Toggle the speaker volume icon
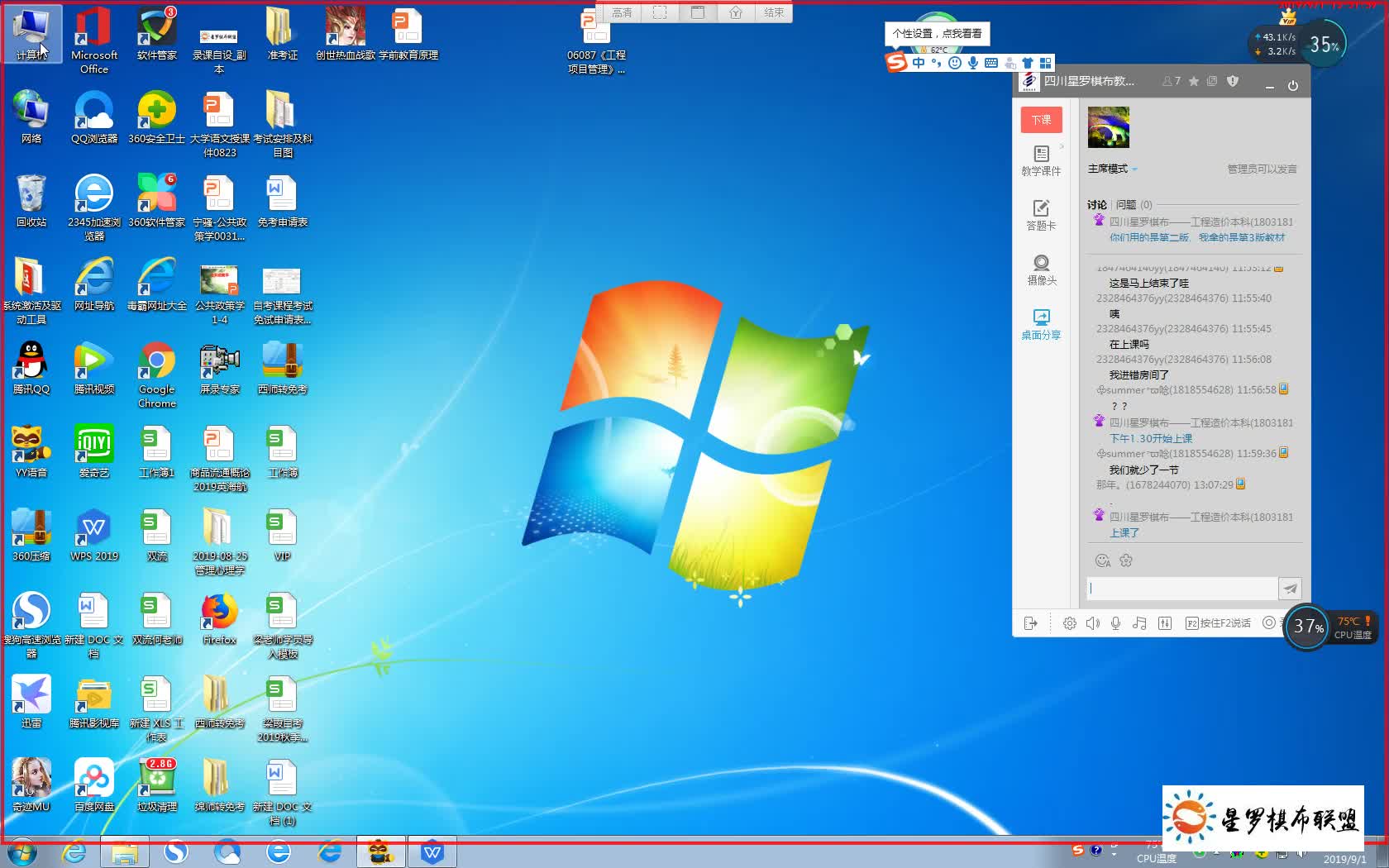Viewport: 1389px width, 868px height. [x=1092, y=623]
